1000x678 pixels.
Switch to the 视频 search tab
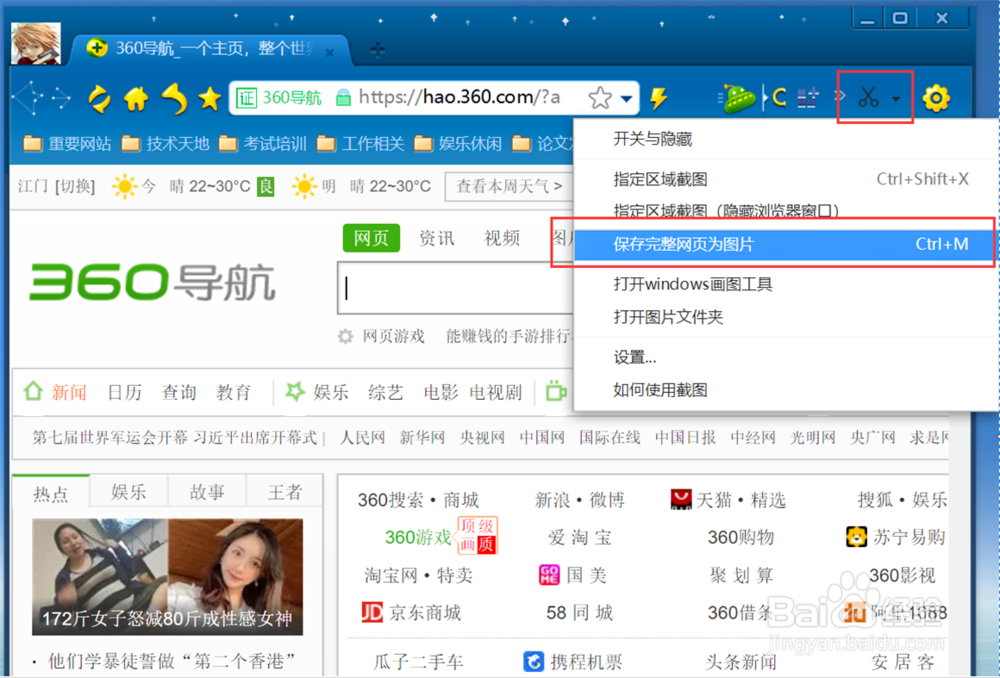pos(503,238)
